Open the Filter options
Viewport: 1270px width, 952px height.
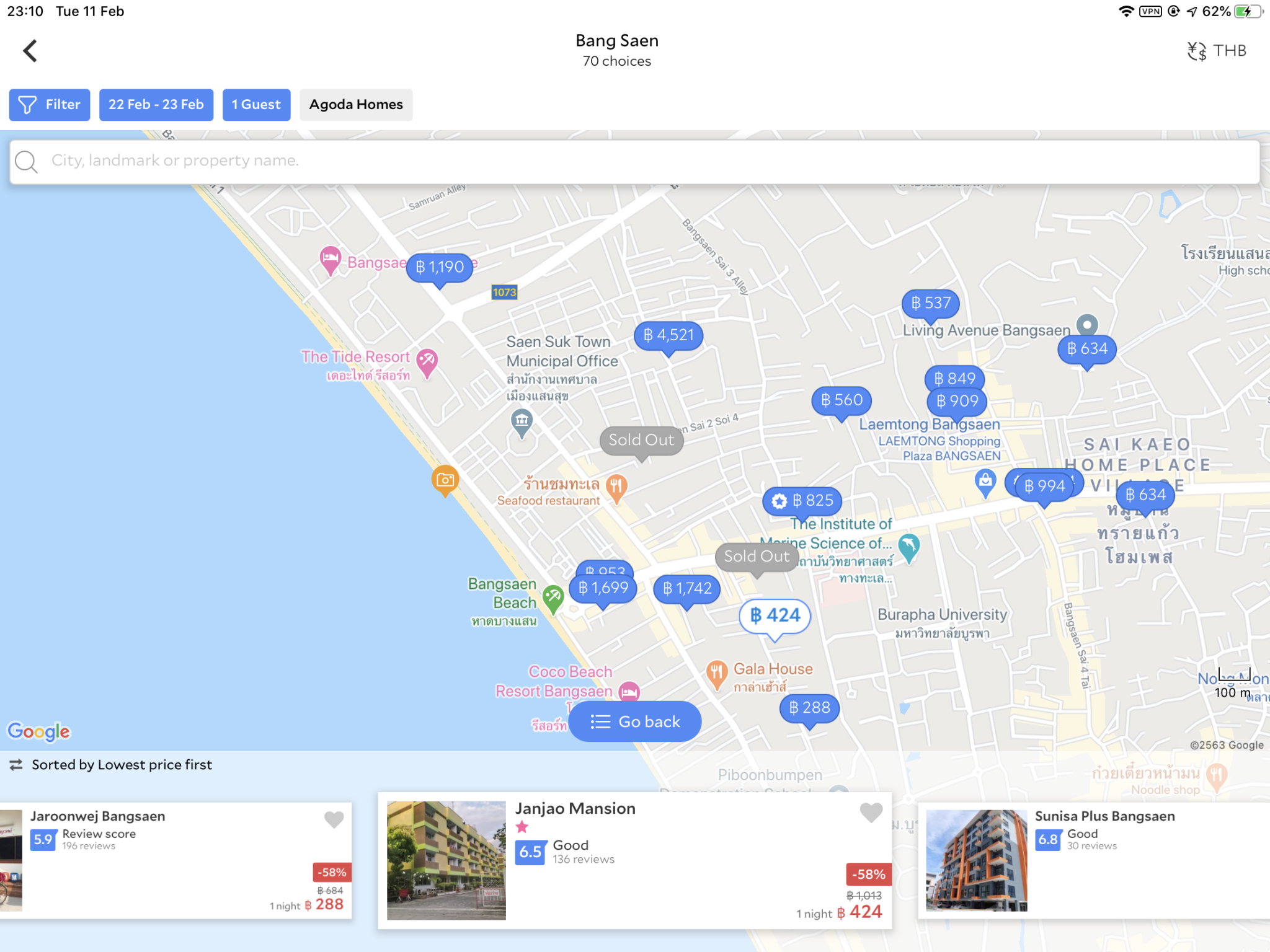(x=50, y=105)
